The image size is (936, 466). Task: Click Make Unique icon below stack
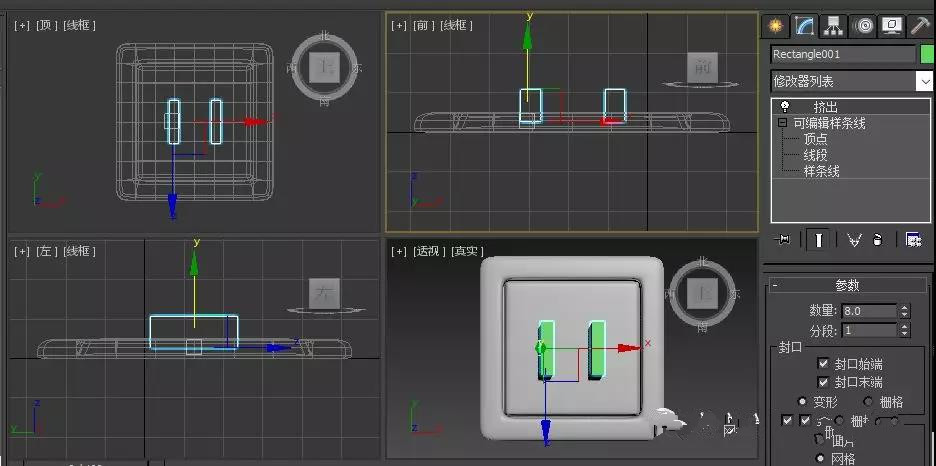(x=855, y=240)
